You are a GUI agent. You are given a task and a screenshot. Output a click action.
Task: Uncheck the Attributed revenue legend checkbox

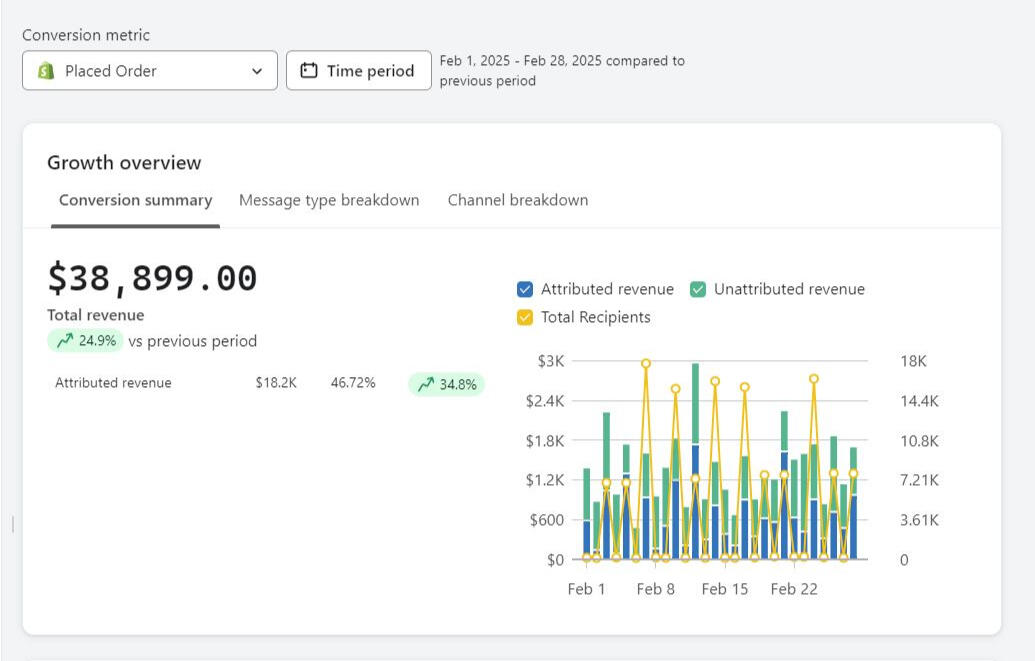(x=525, y=289)
